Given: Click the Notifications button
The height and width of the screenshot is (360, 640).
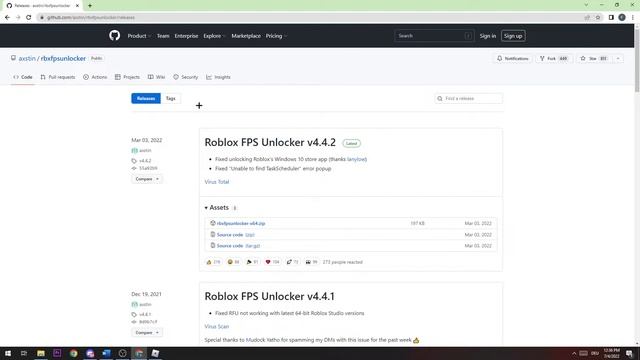Looking at the screenshot, I should click(513, 59).
